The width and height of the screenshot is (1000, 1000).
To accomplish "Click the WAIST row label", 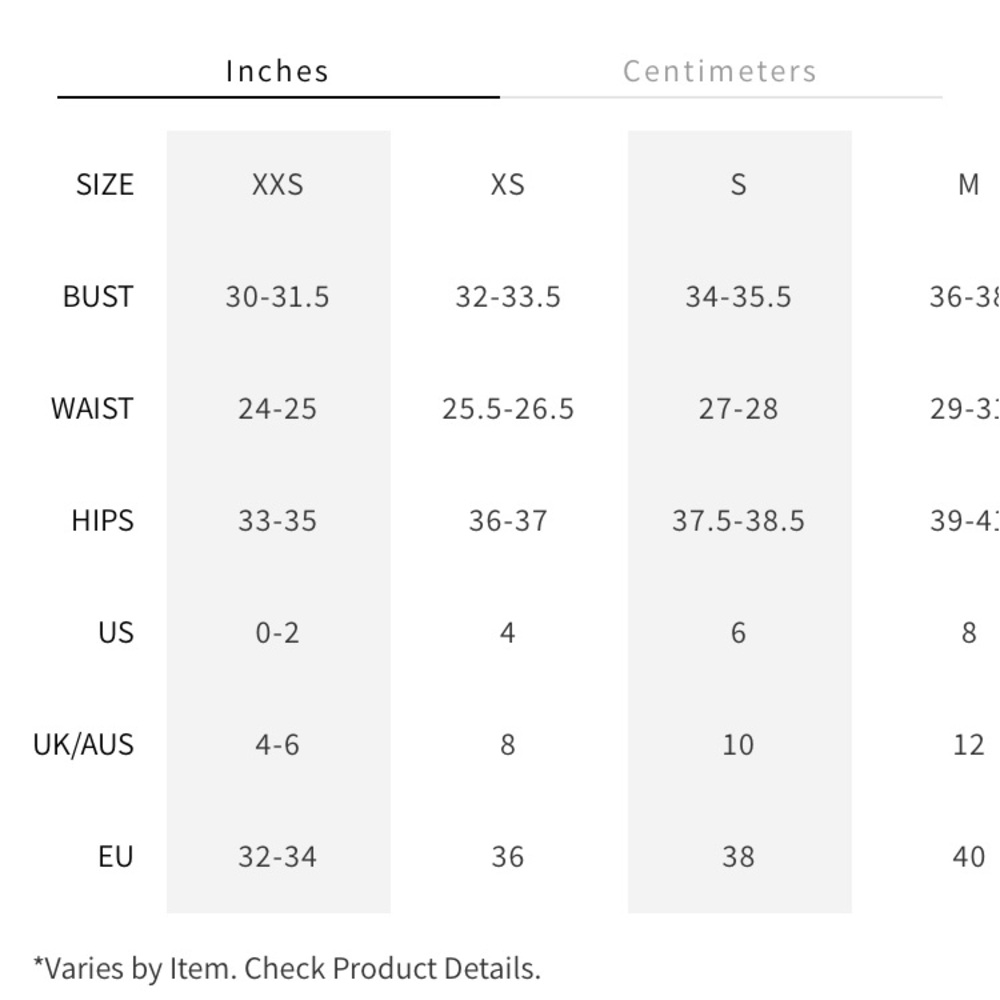I will 92,409.
